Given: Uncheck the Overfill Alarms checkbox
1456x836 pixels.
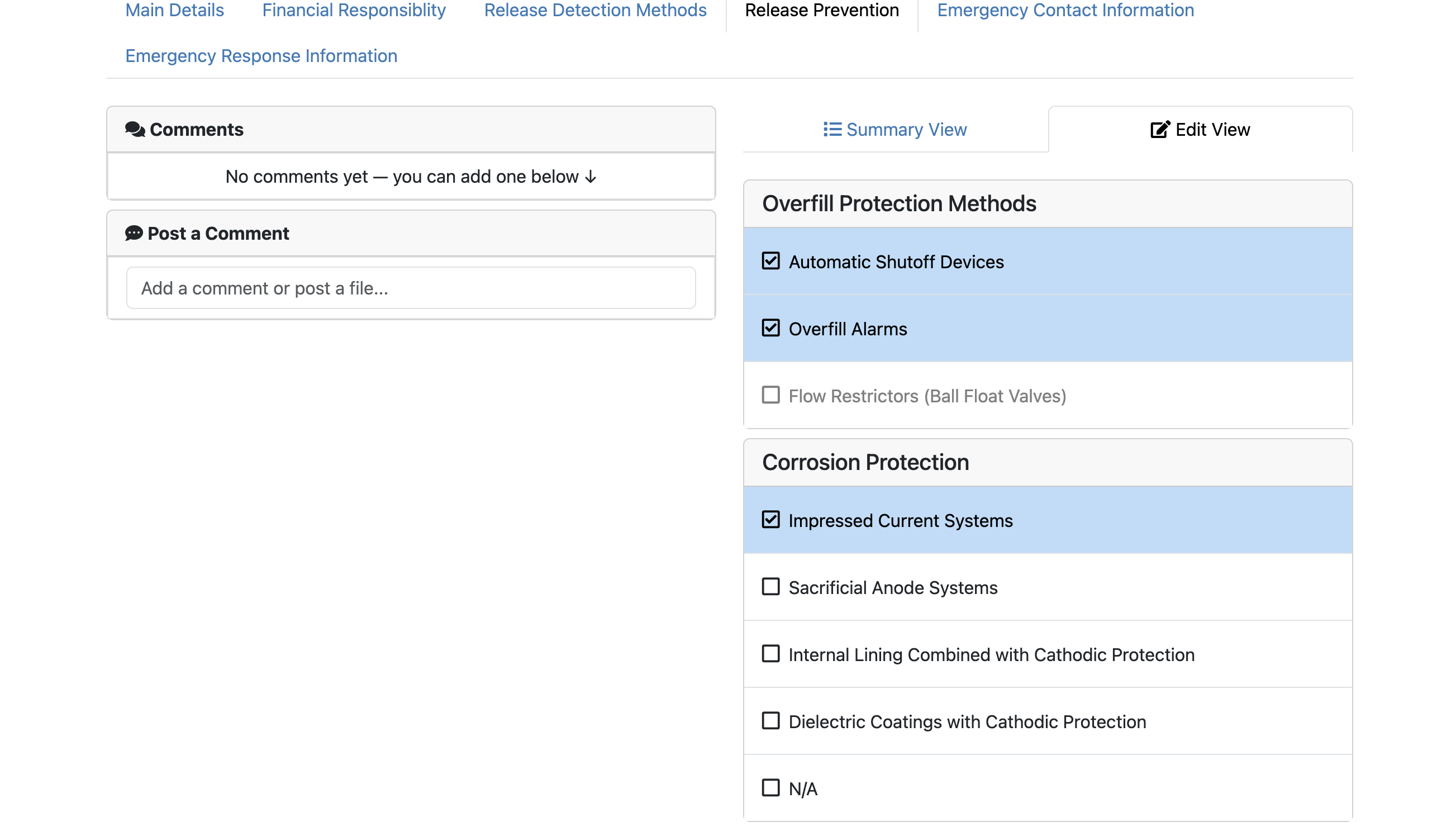Looking at the screenshot, I should [770, 329].
